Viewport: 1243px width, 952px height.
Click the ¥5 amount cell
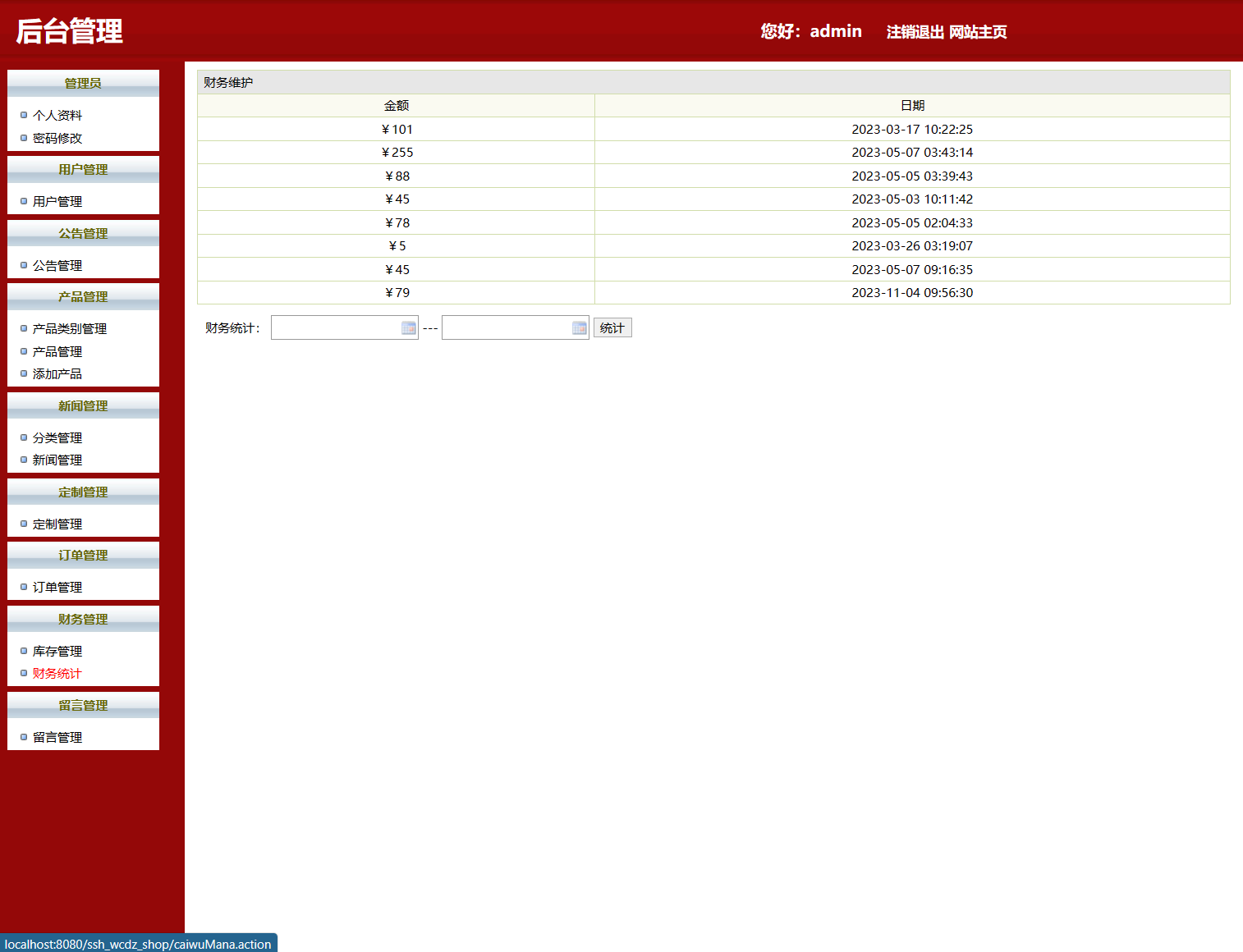(x=397, y=246)
